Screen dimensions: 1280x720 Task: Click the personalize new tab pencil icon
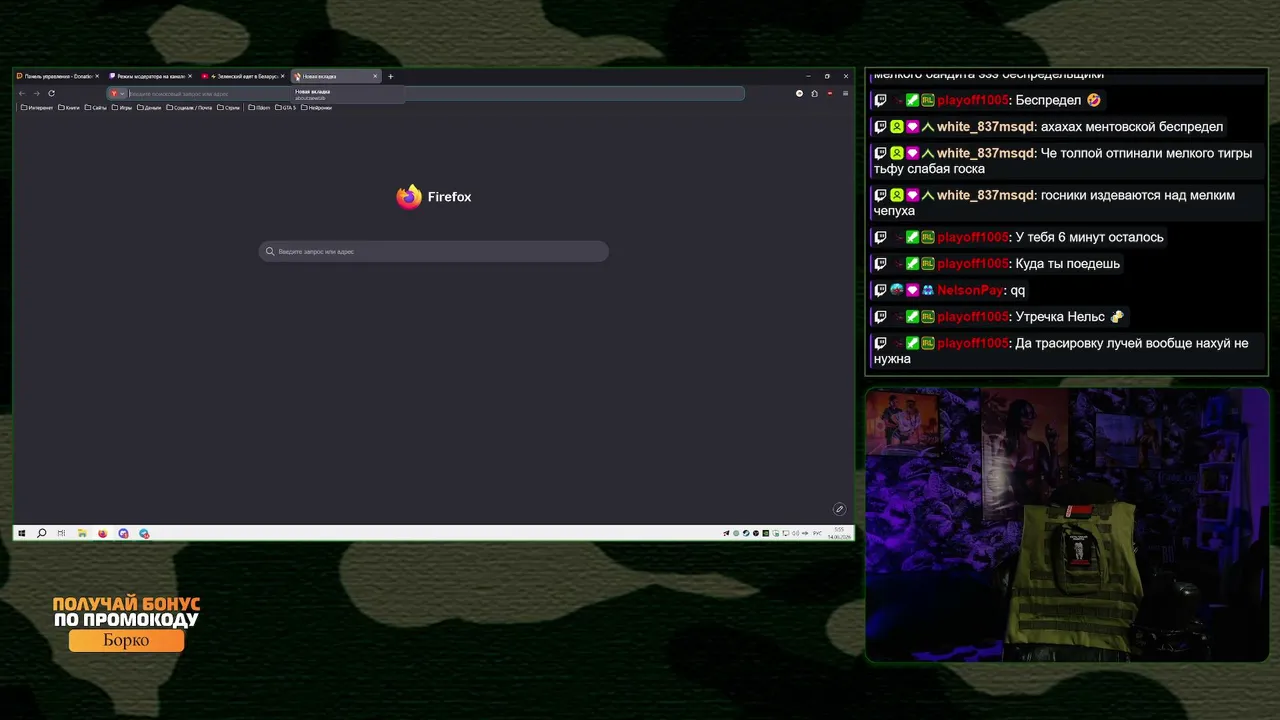[839, 509]
